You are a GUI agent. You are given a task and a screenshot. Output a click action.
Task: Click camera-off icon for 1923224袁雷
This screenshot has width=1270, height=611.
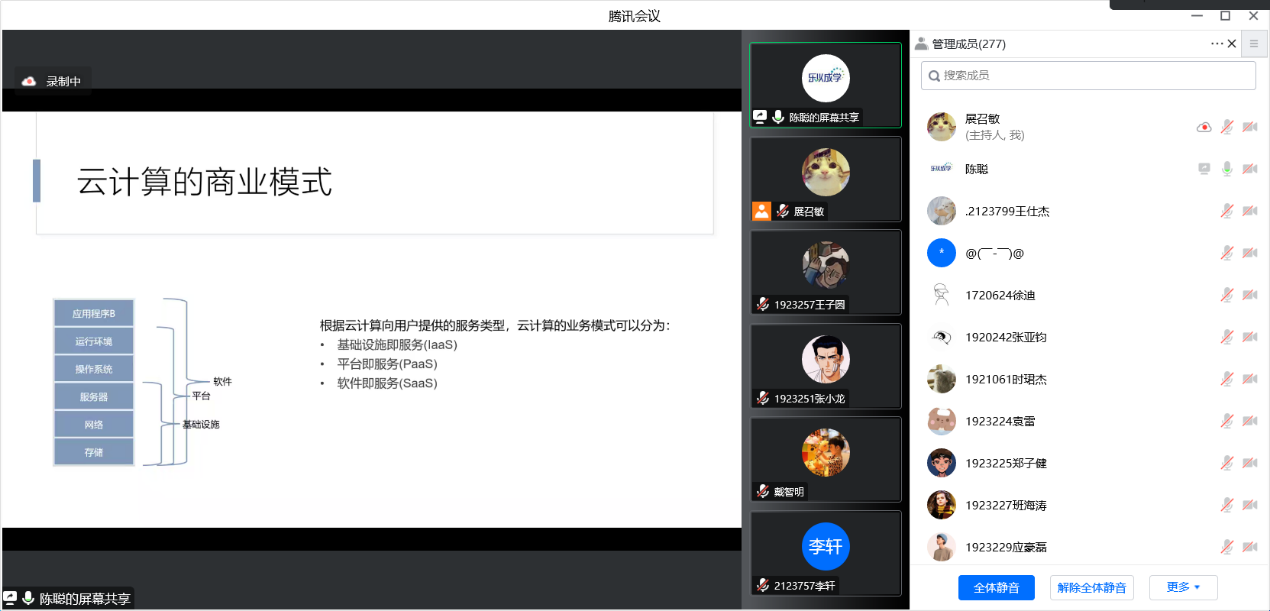point(1249,421)
